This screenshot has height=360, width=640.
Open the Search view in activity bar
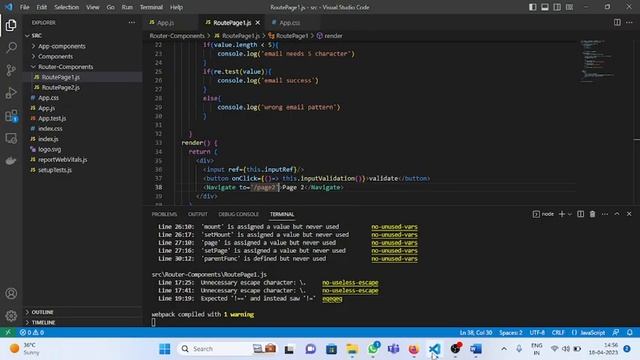click(11, 47)
